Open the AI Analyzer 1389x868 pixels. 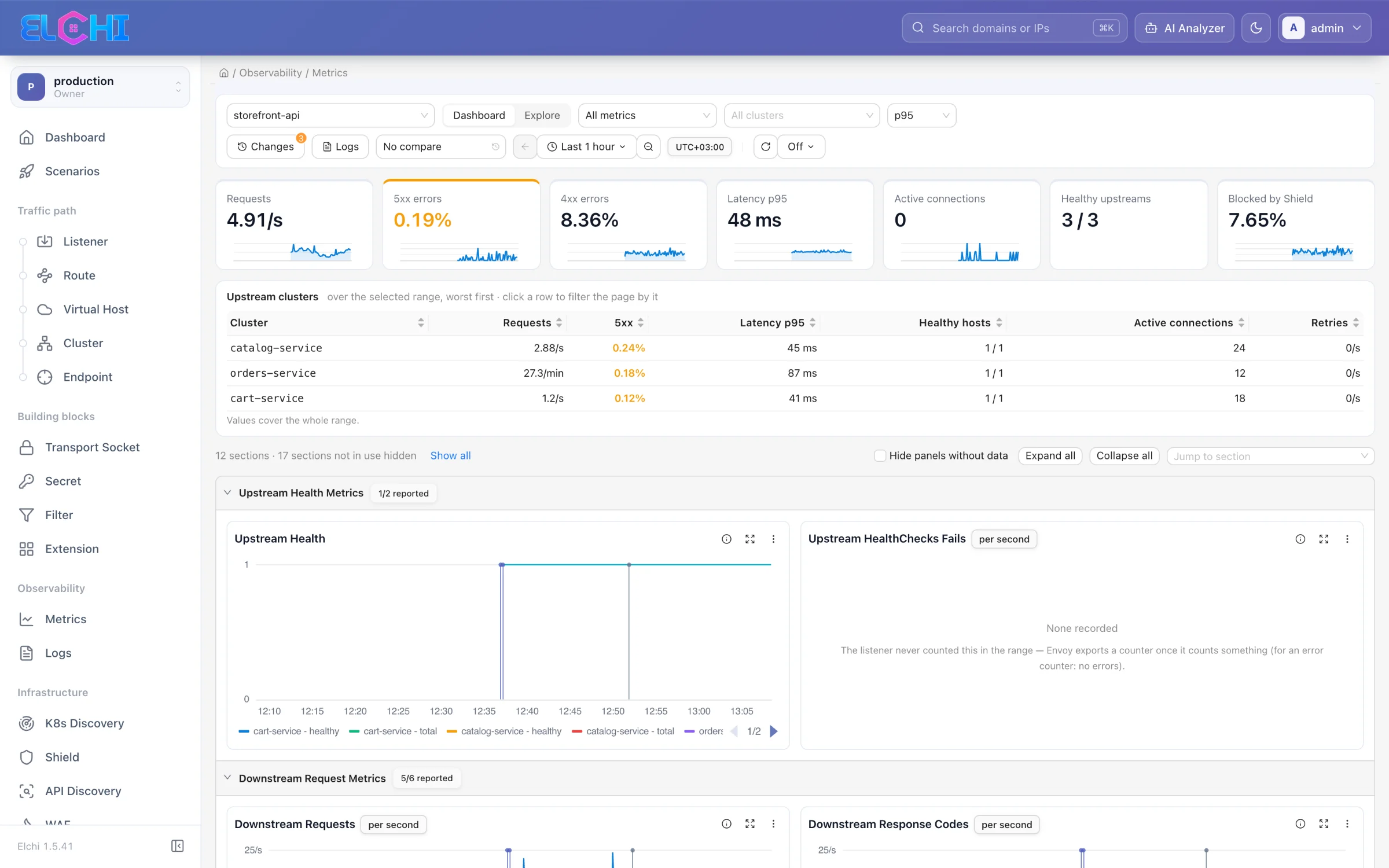click(x=1184, y=28)
